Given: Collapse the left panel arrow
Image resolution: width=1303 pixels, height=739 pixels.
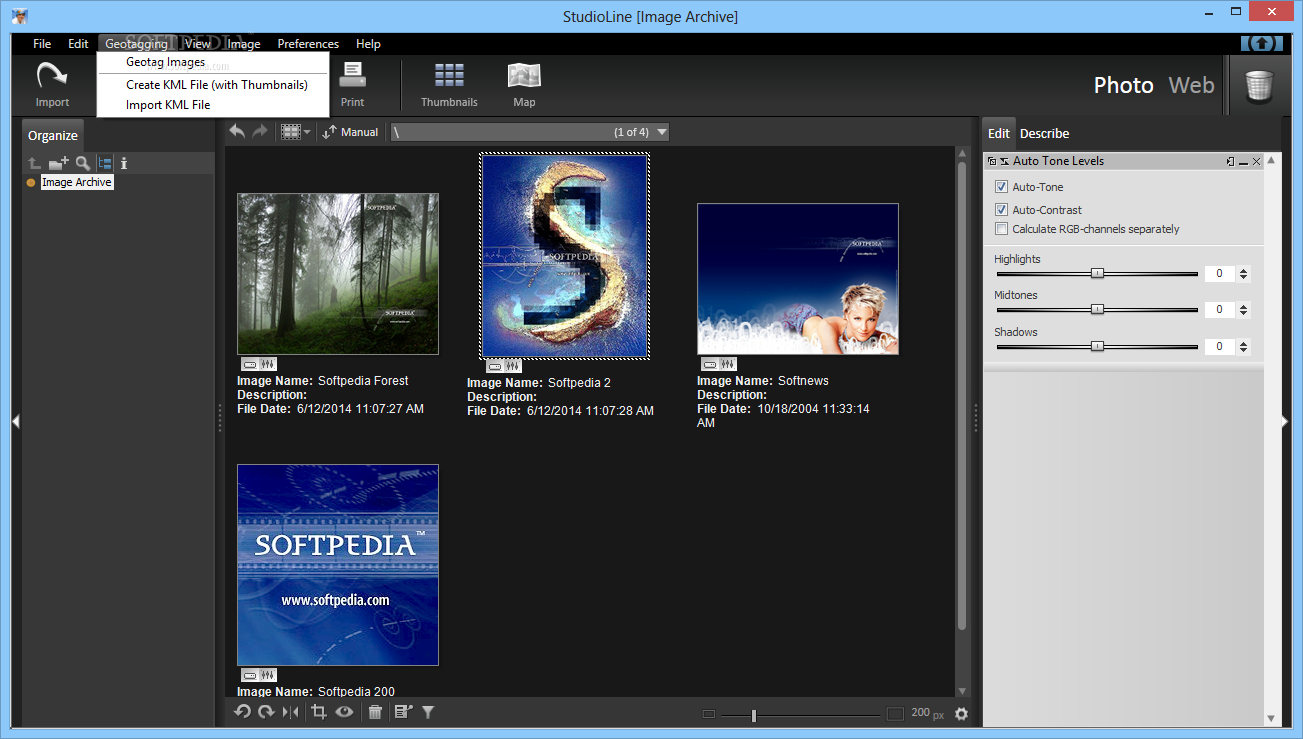Looking at the screenshot, I should pyautogui.click(x=16, y=422).
